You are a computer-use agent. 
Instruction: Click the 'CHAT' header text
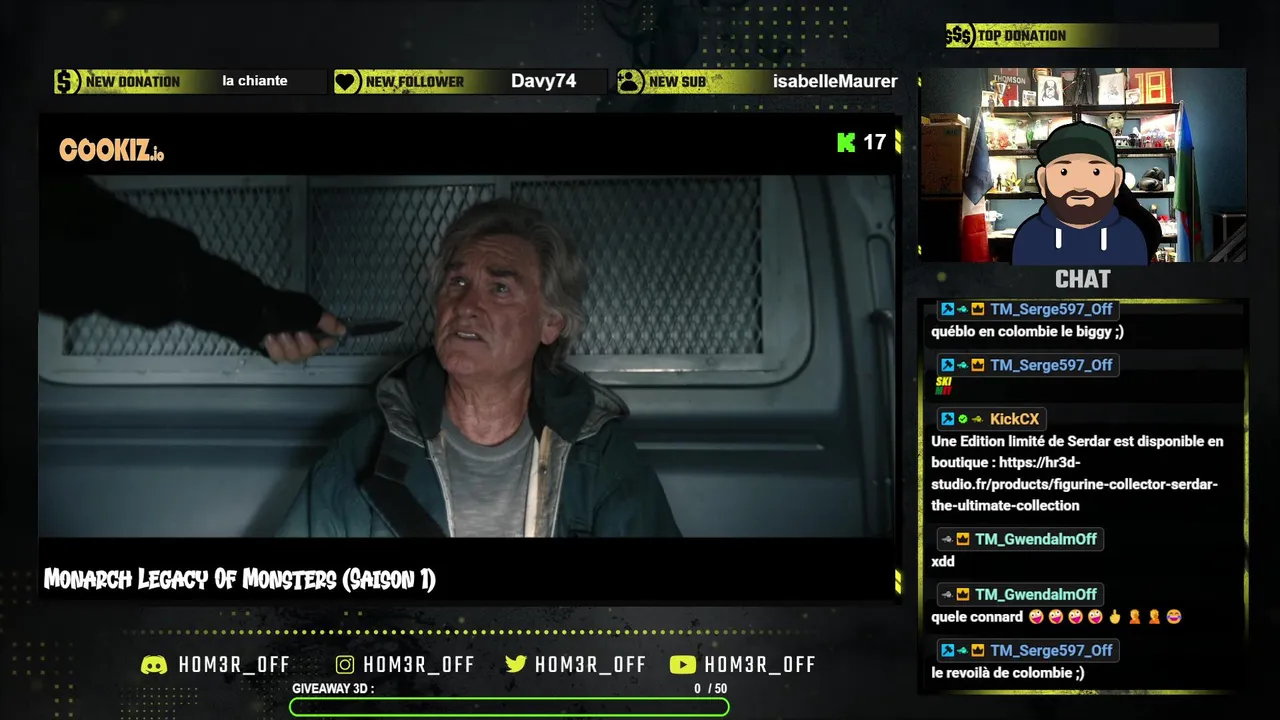tap(1083, 279)
